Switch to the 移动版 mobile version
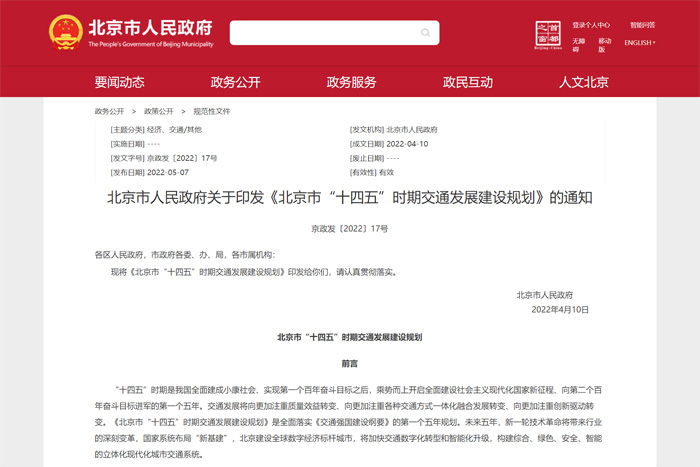The image size is (700, 467). [x=604, y=45]
